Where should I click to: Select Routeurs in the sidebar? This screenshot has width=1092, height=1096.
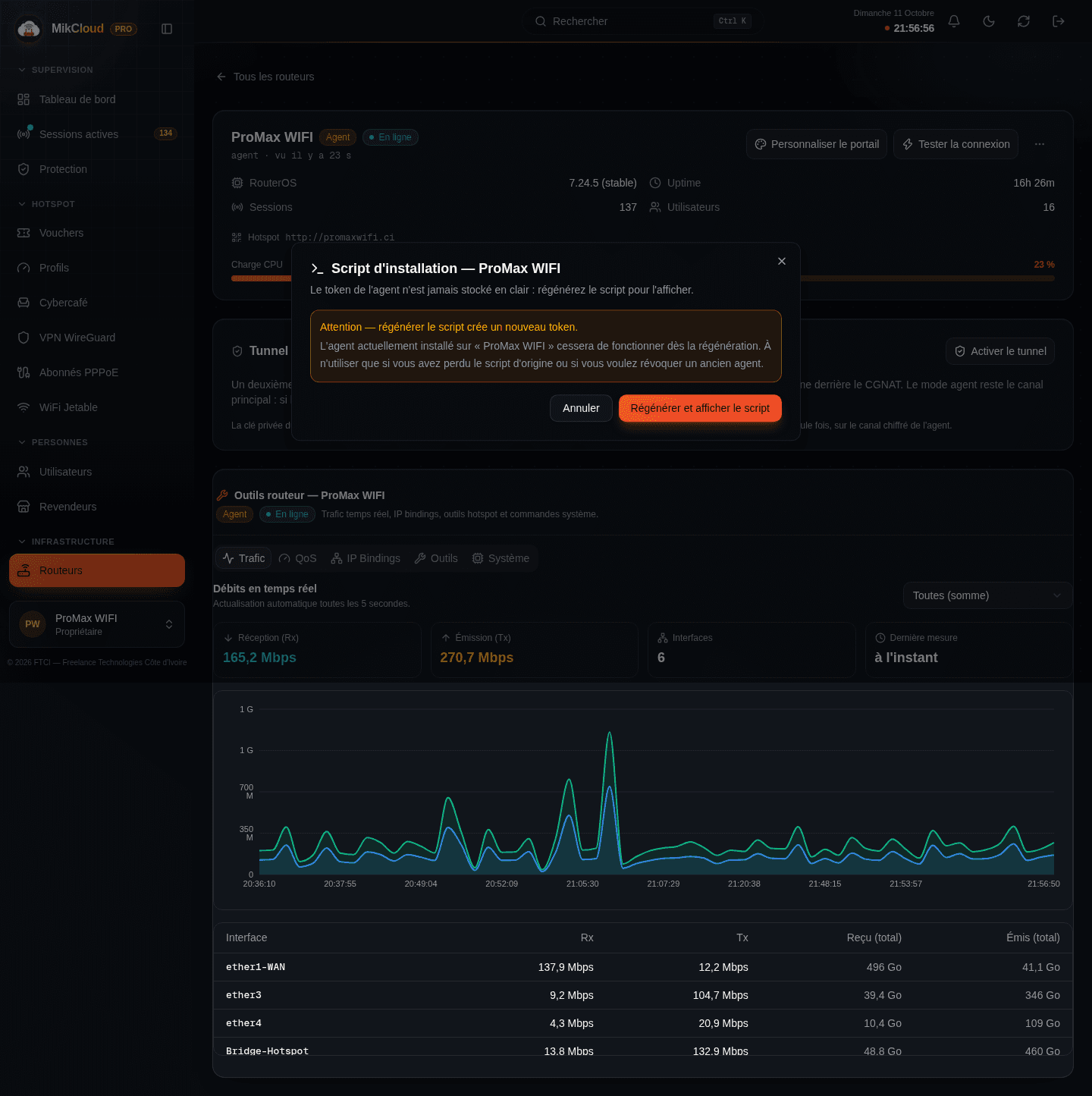(97, 570)
